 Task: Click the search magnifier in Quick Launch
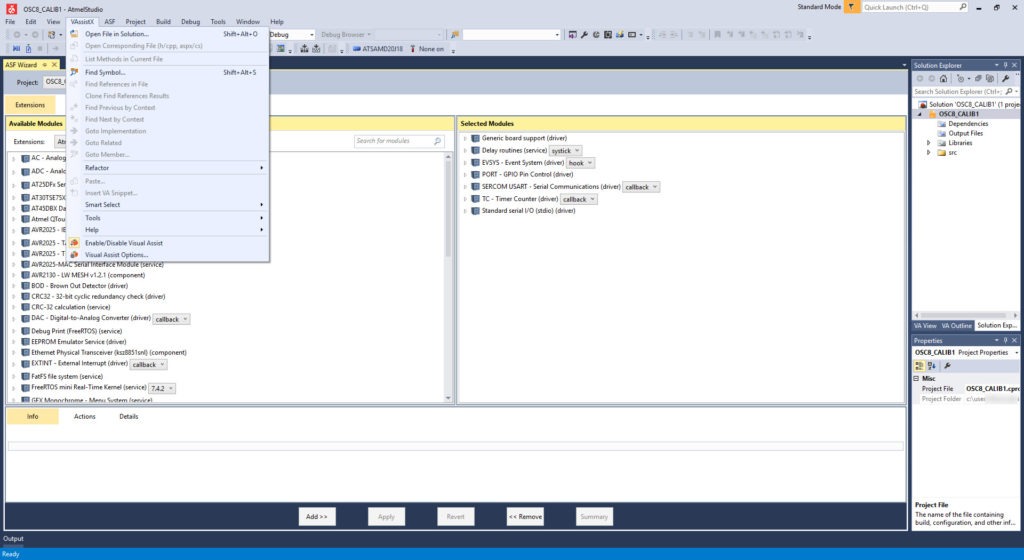[963, 7]
